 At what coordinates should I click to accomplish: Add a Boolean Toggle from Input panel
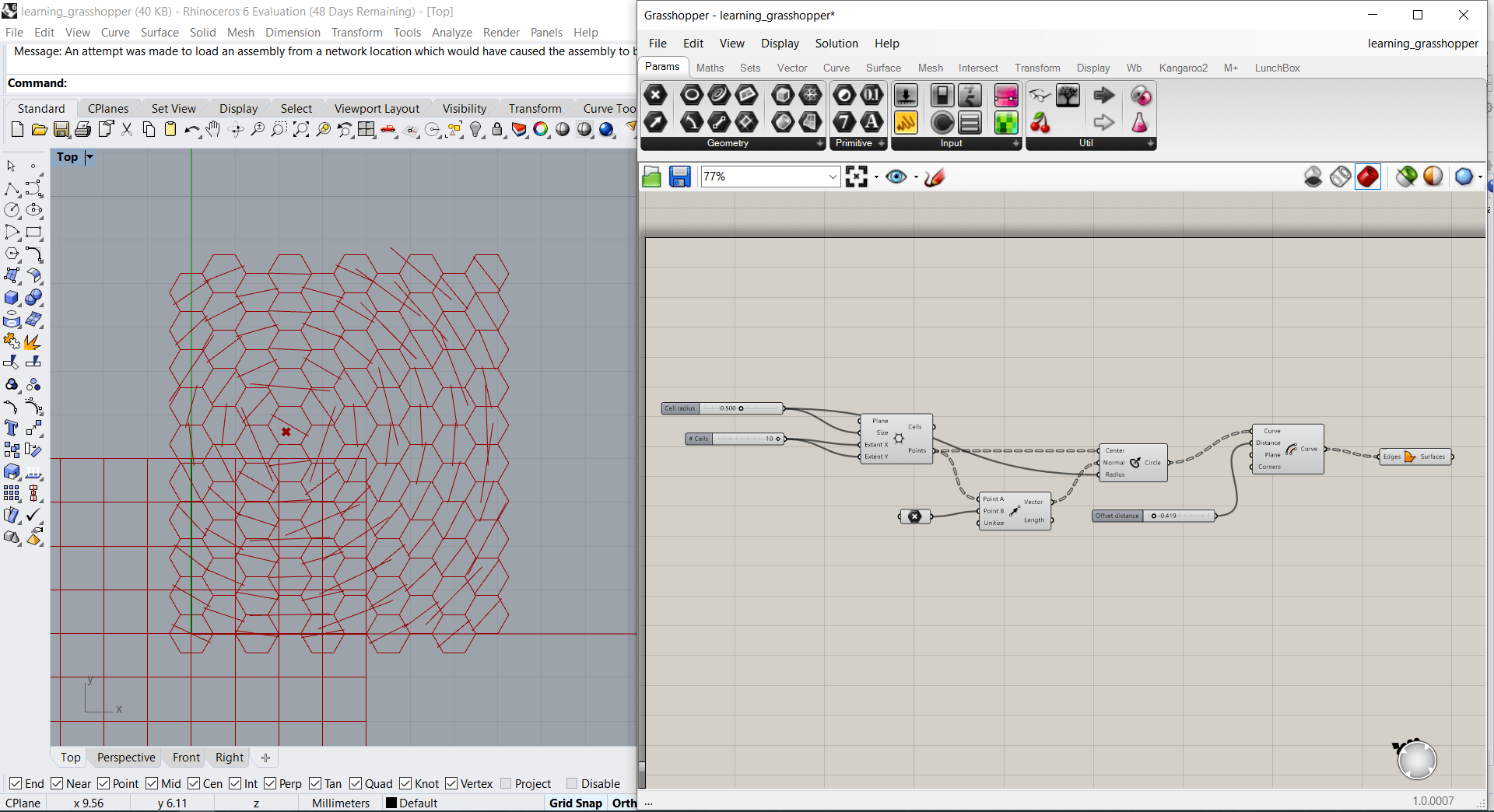pyautogui.click(x=942, y=96)
